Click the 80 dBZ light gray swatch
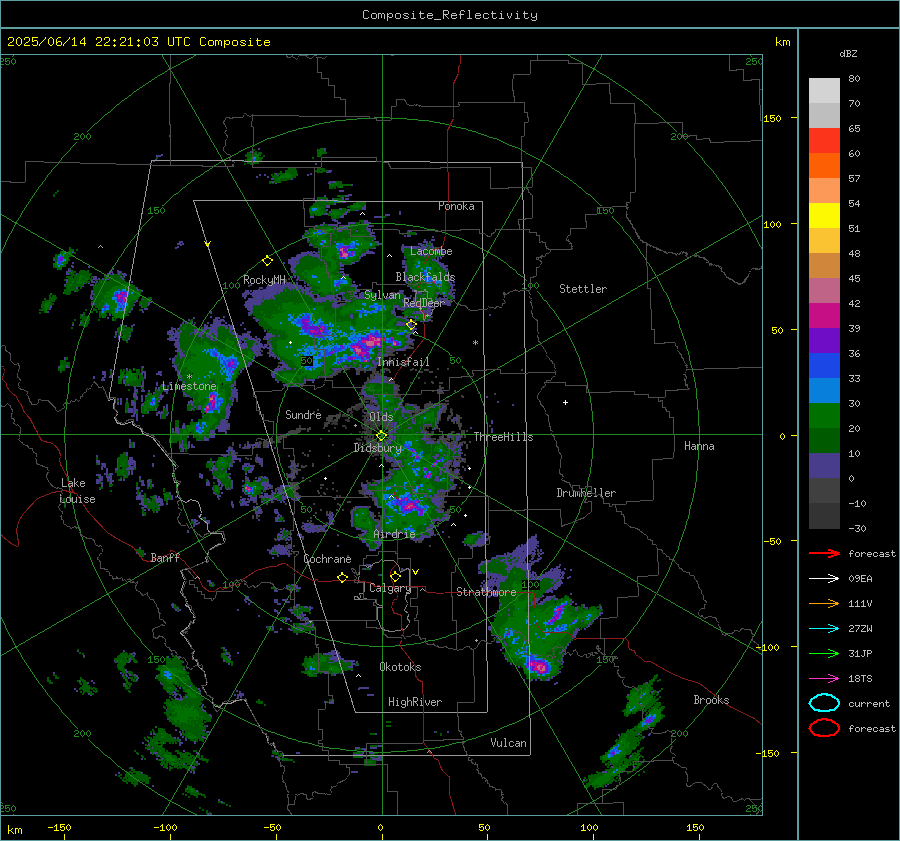The height and width of the screenshot is (841, 900). [x=824, y=91]
